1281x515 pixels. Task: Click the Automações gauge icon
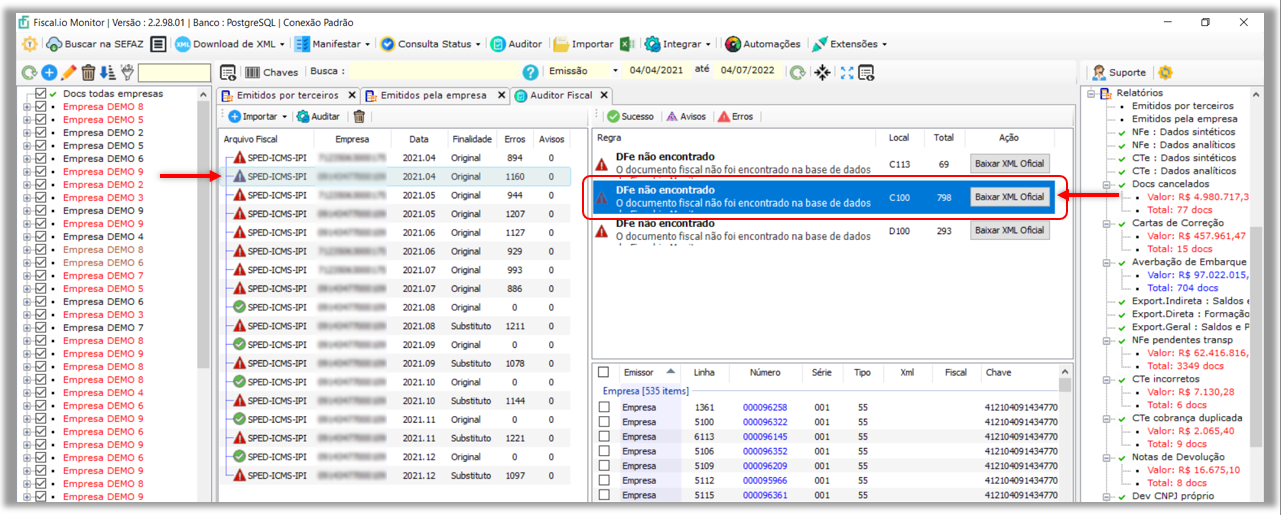(x=733, y=44)
